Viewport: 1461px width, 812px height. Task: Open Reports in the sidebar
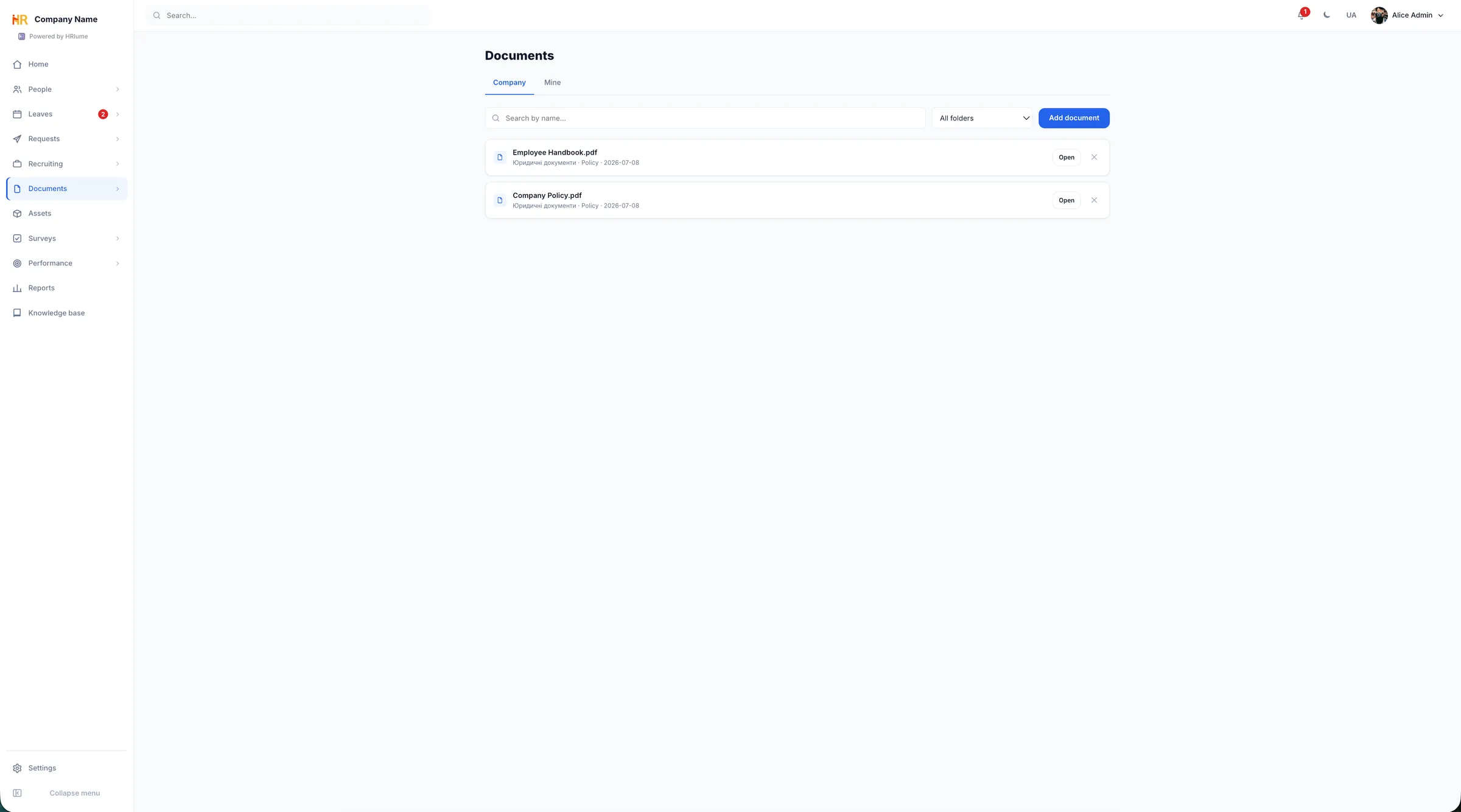pyautogui.click(x=66, y=288)
